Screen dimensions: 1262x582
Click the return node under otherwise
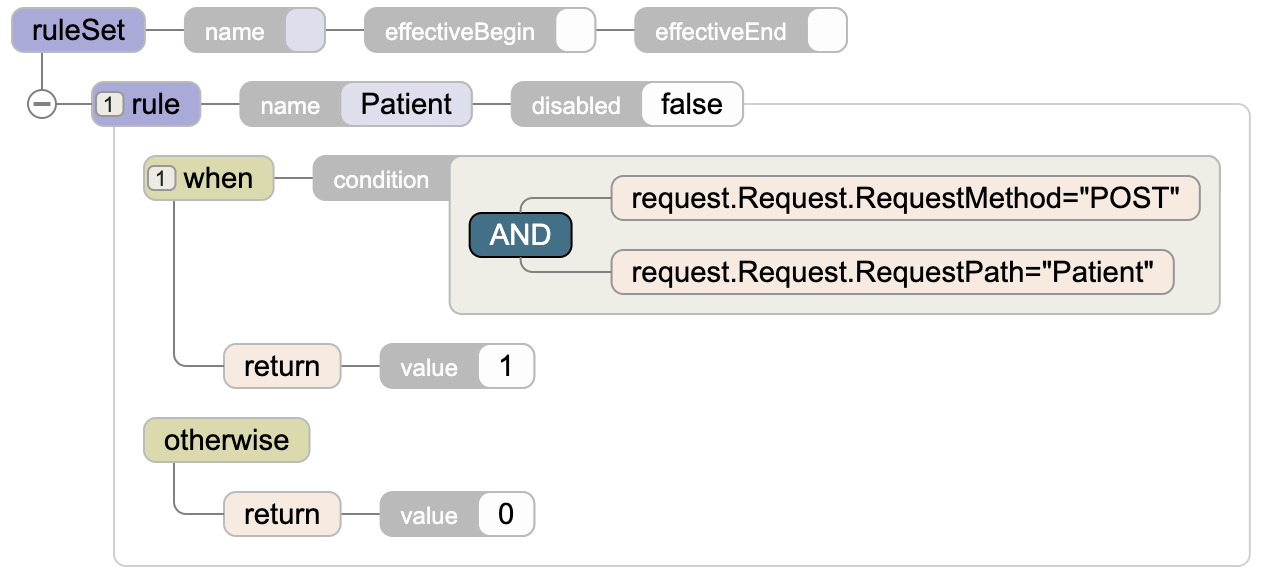click(282, 514)
